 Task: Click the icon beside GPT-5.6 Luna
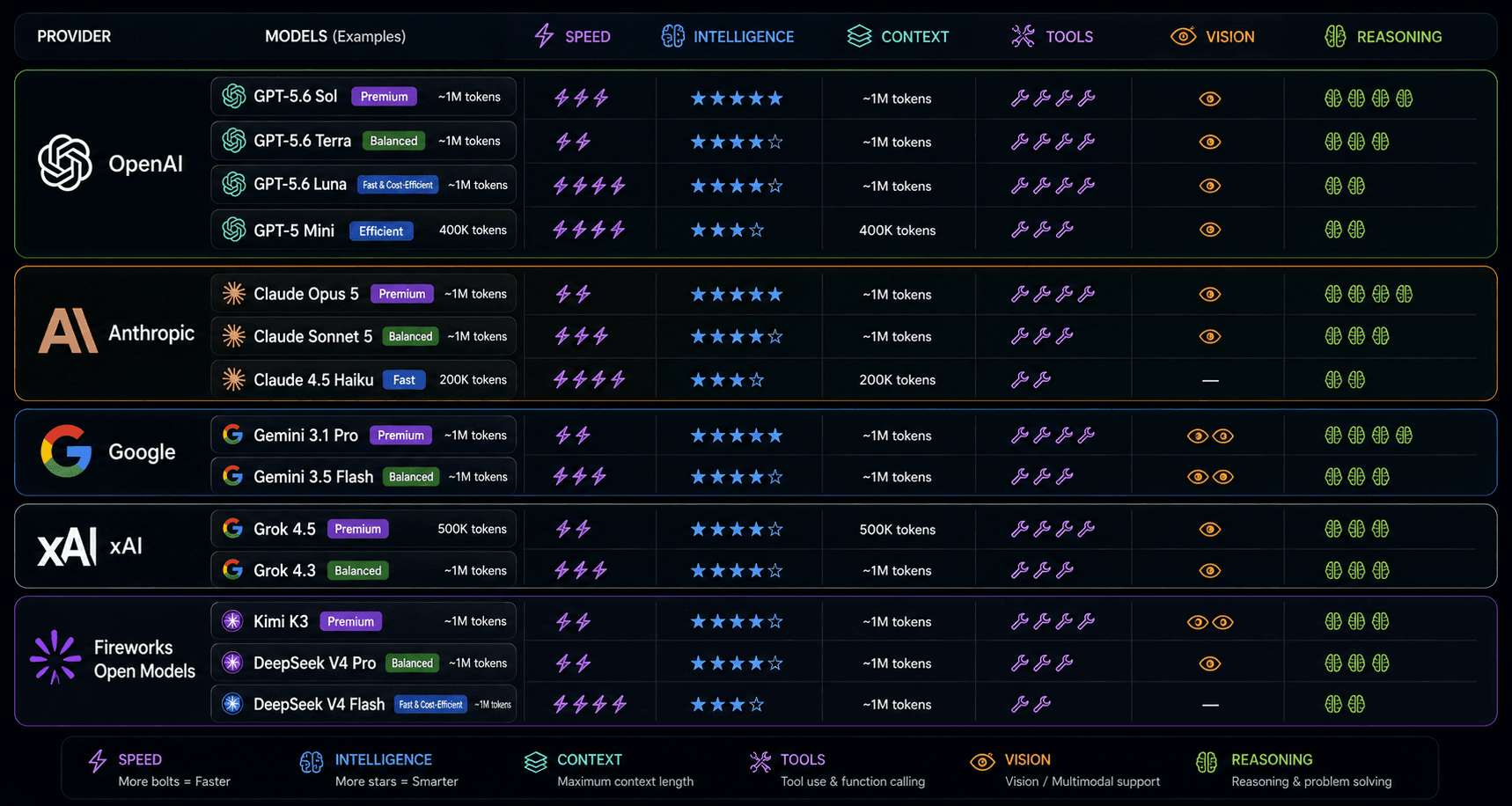point(234,184)
